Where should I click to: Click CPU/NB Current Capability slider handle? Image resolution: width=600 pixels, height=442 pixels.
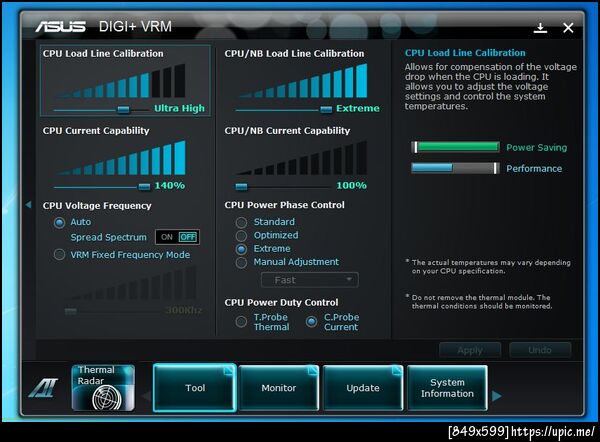[241, 187]
